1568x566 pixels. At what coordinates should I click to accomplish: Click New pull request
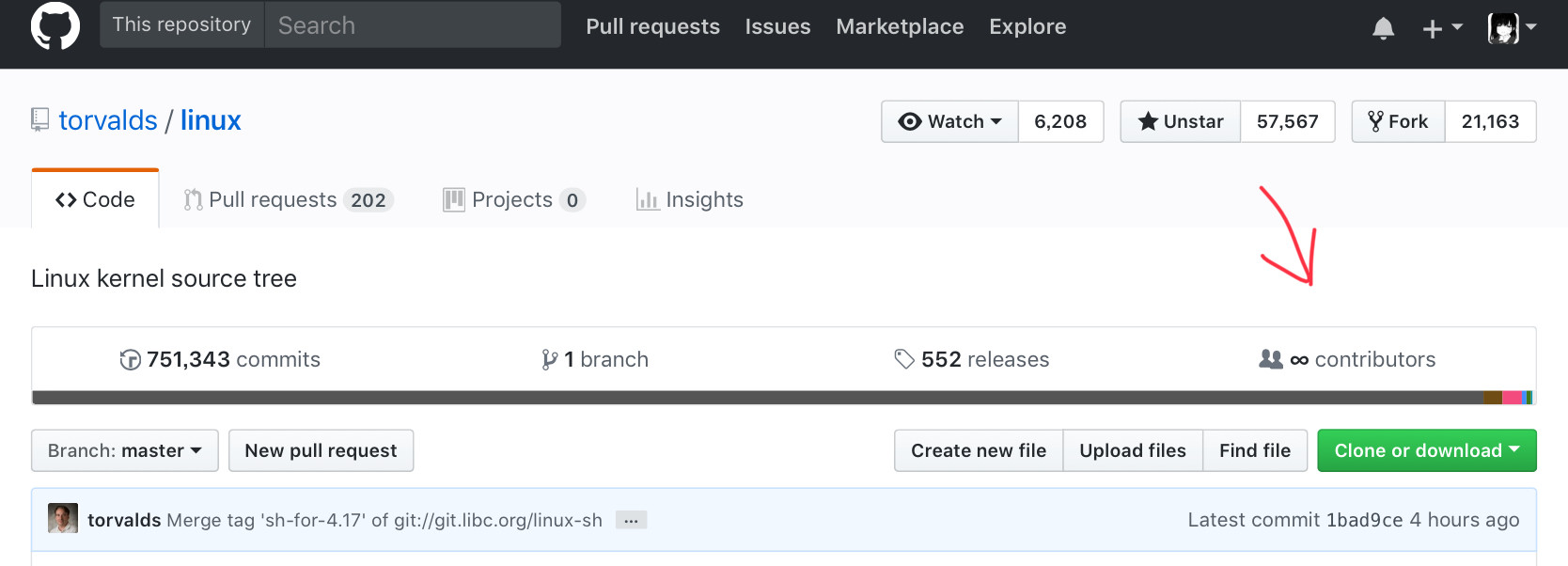coord(321,450)
